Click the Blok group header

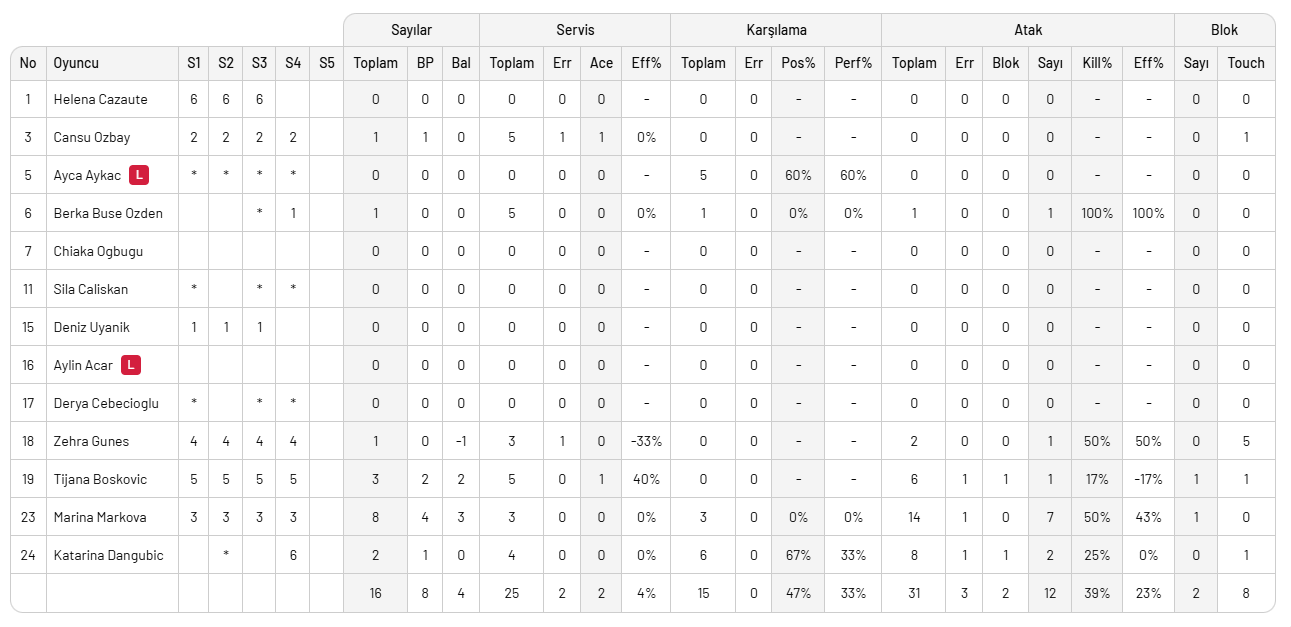1224,30
